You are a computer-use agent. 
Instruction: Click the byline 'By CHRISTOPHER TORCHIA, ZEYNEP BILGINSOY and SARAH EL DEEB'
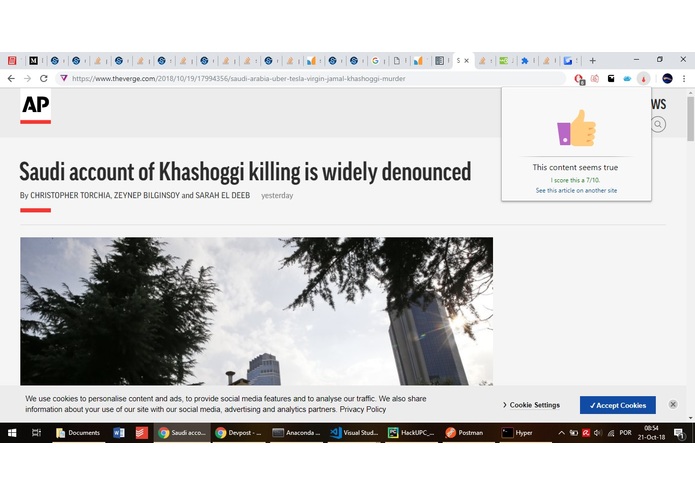pyautogui.click(x=135, y=195)
